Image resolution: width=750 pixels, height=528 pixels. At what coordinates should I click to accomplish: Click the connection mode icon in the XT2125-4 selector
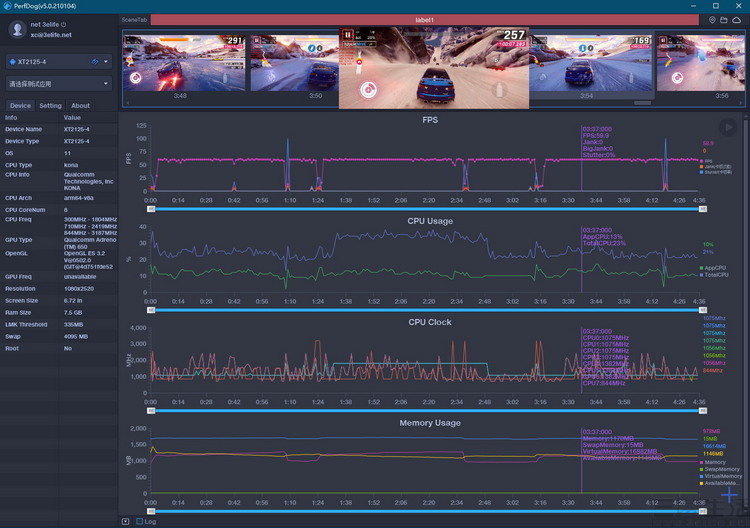(95, 61)
